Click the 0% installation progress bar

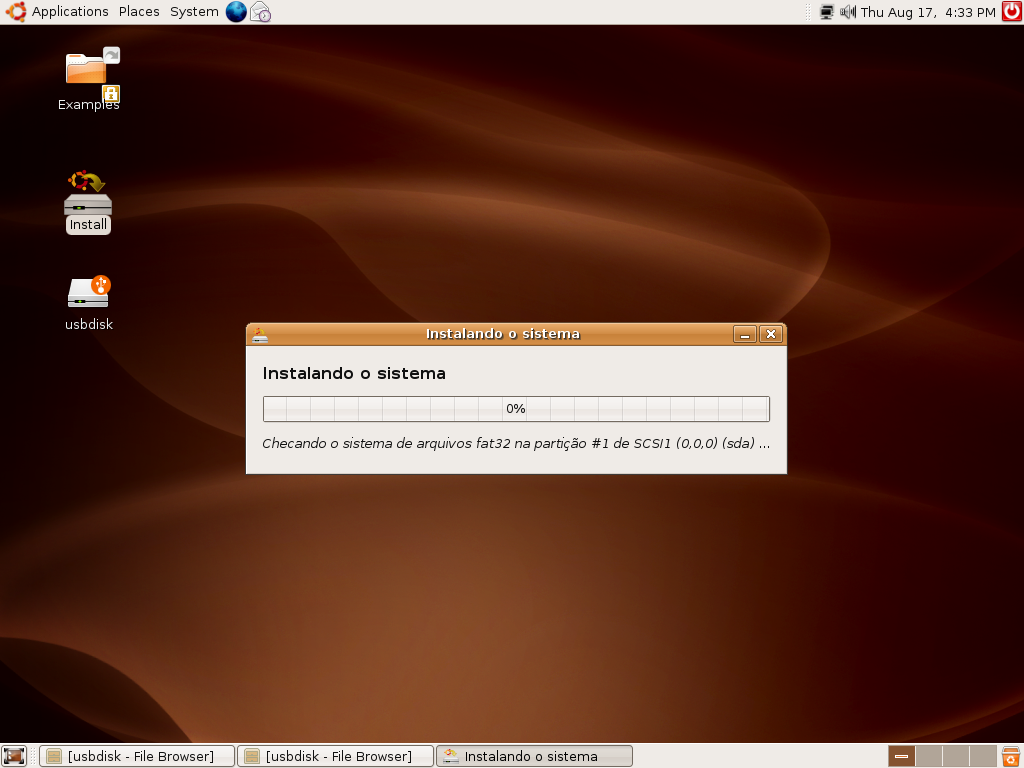pyautogui.click(x=516, y=409)
